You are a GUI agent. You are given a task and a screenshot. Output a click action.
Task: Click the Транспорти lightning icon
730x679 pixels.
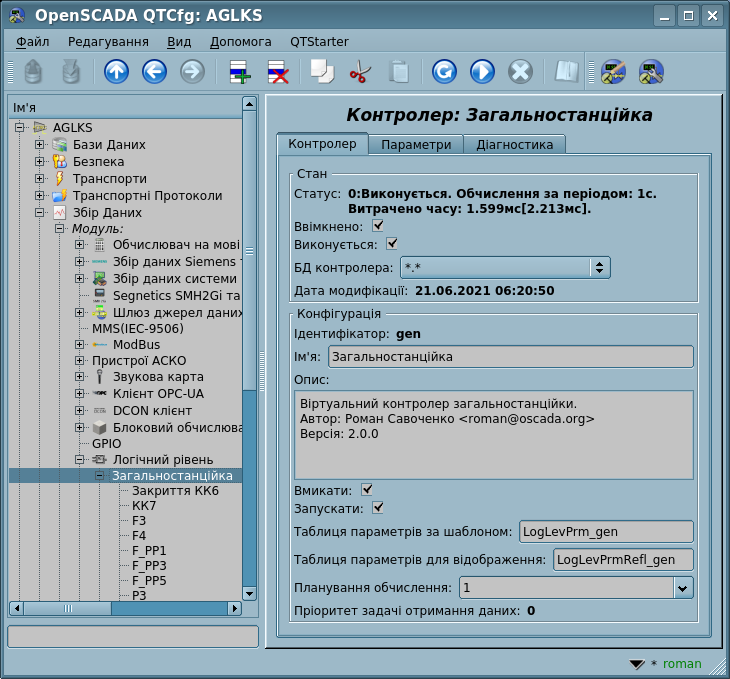(x=60, y=178)
